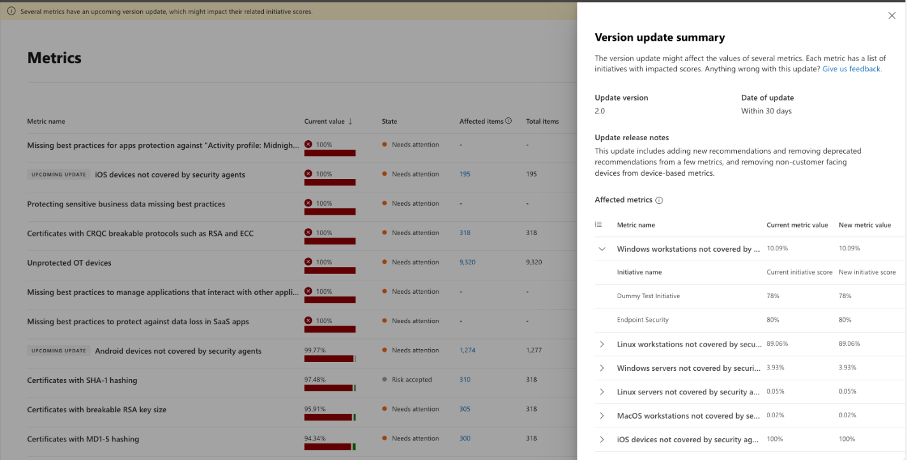
Task: Click the expand-all list icon beside Metric name
Action: pyautogui.click(x=598, y=225)
